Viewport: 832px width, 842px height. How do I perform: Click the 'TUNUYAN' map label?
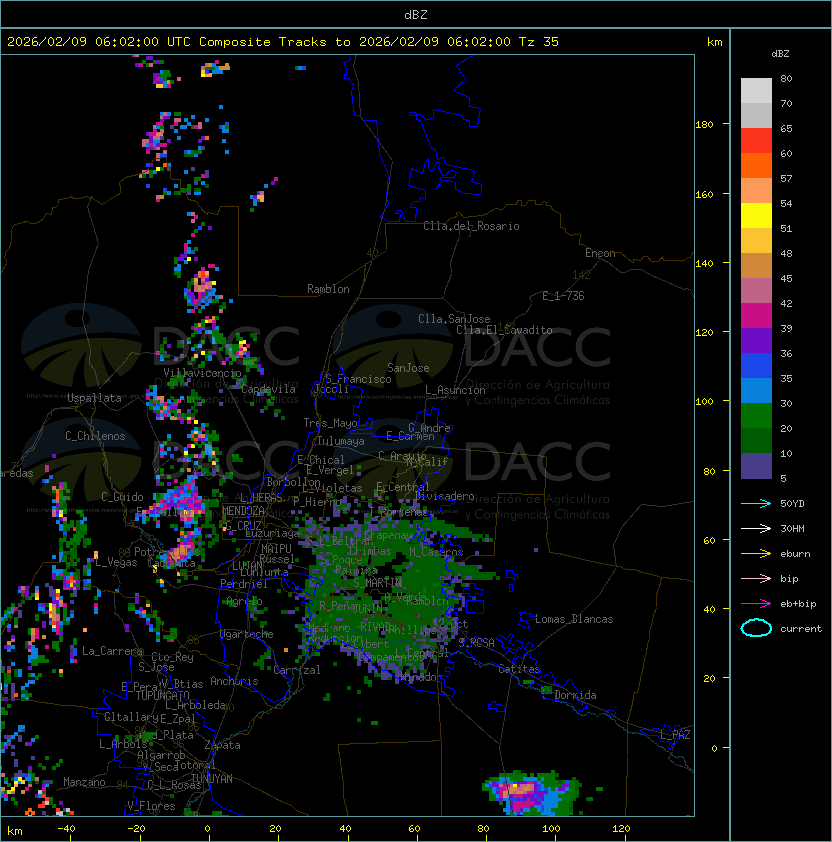pos(212,779)
